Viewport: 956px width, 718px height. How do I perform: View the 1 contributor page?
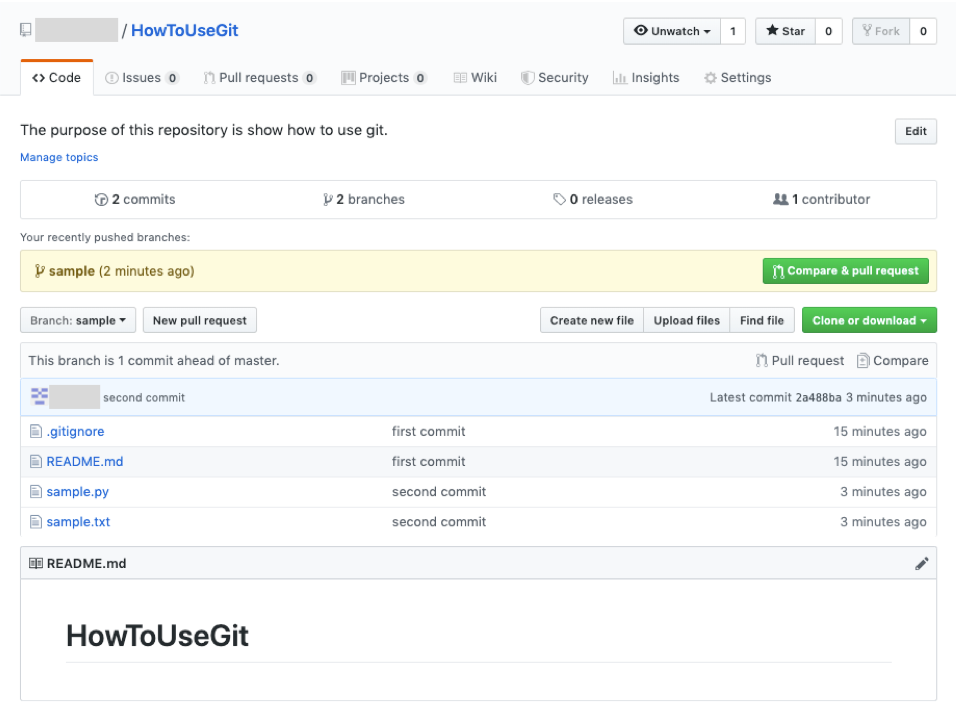[x=821, y=199]
